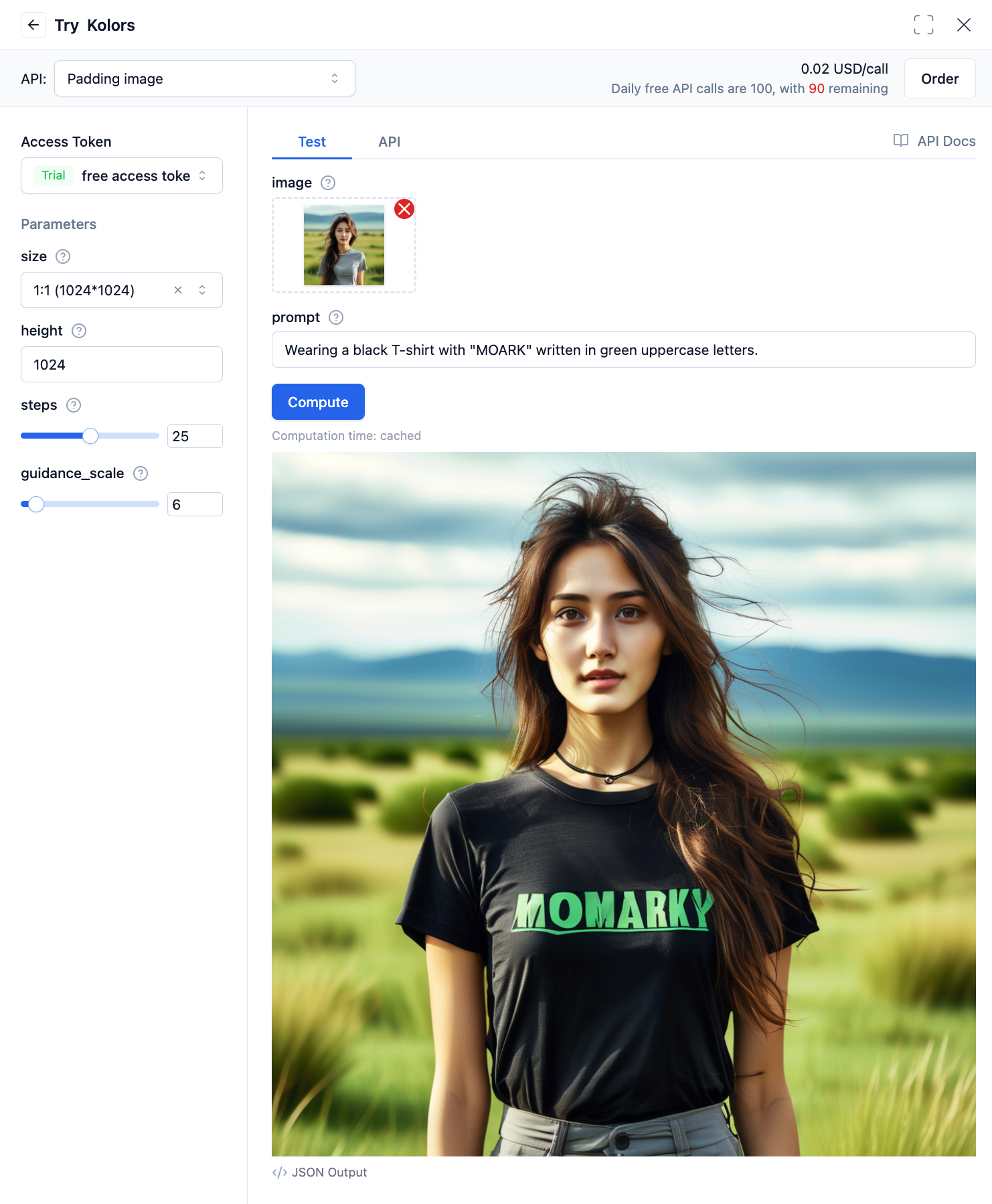
Task: Open the API dropdown showing Padding image
Action: 204,79
